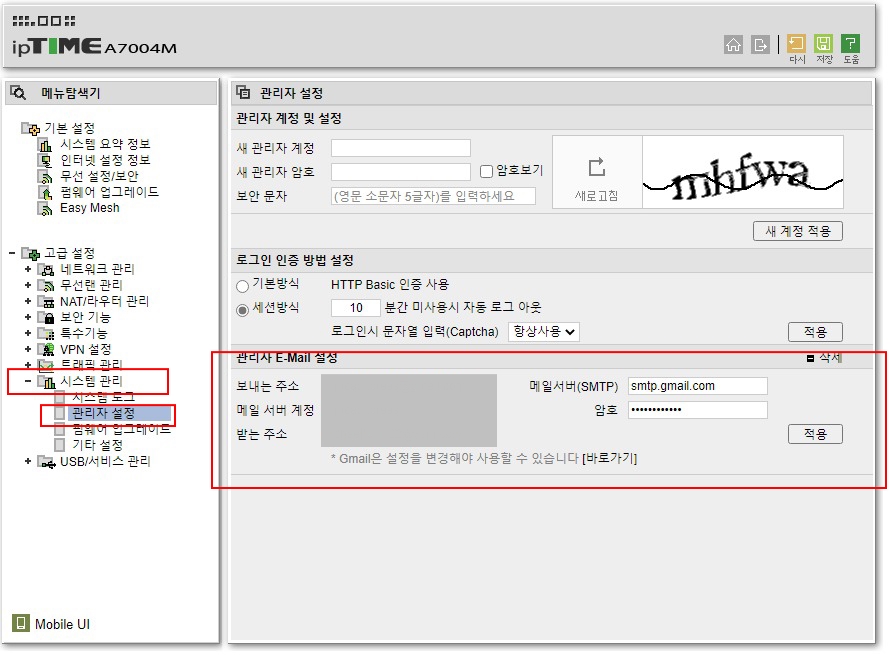
Task: Expand the USB/서비스 관리 node
Action: pos(27,461)
